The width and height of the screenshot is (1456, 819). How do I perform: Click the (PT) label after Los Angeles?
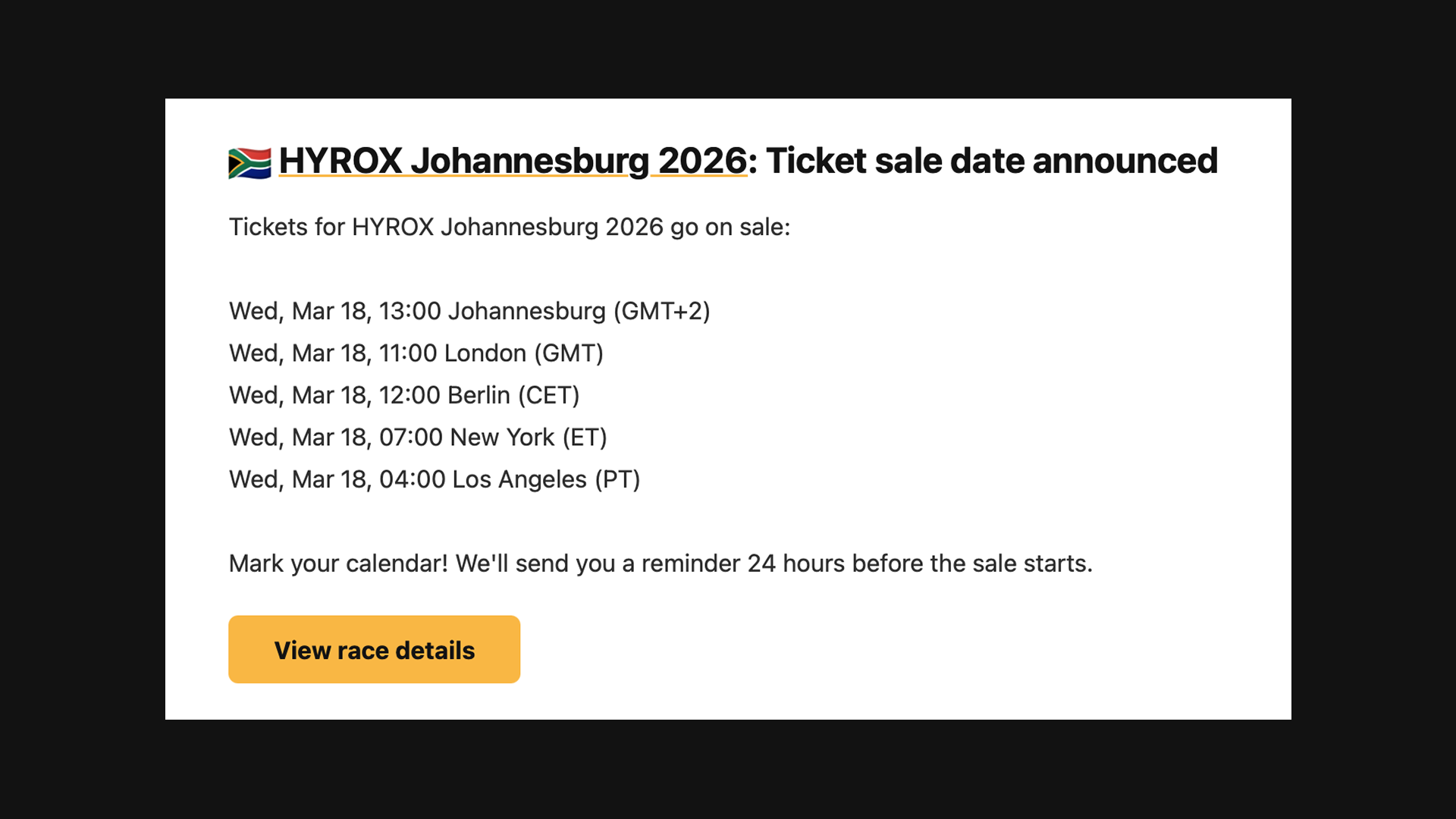(x=617, y=479)
